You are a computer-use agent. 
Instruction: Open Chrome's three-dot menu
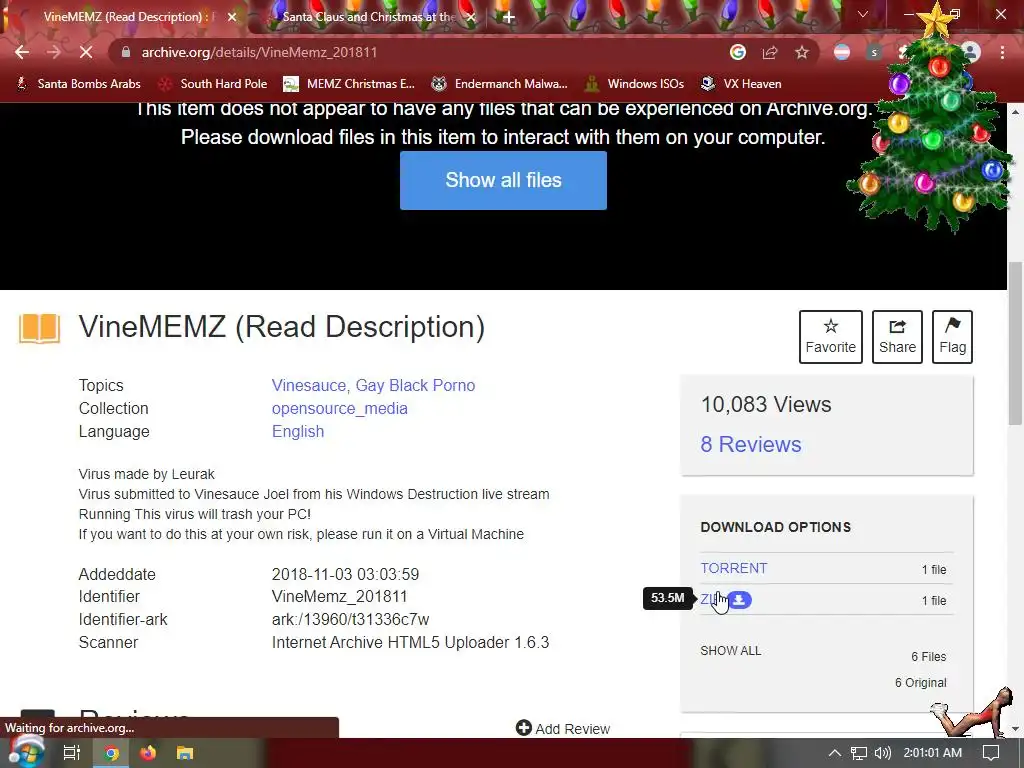click(x=1002, y=52)
